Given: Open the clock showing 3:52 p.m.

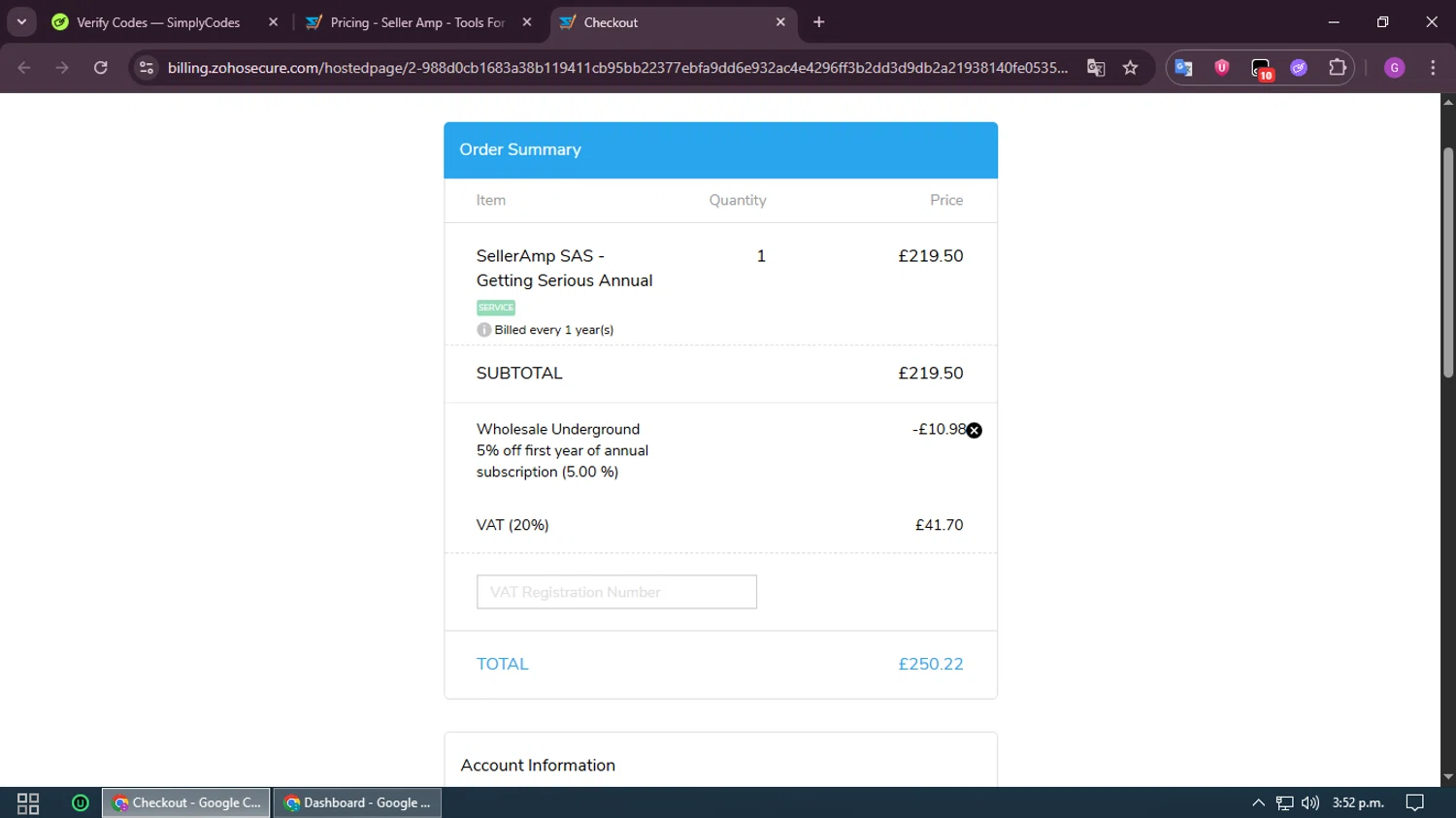Looking at the screenshot, I should coord(1358,803).
